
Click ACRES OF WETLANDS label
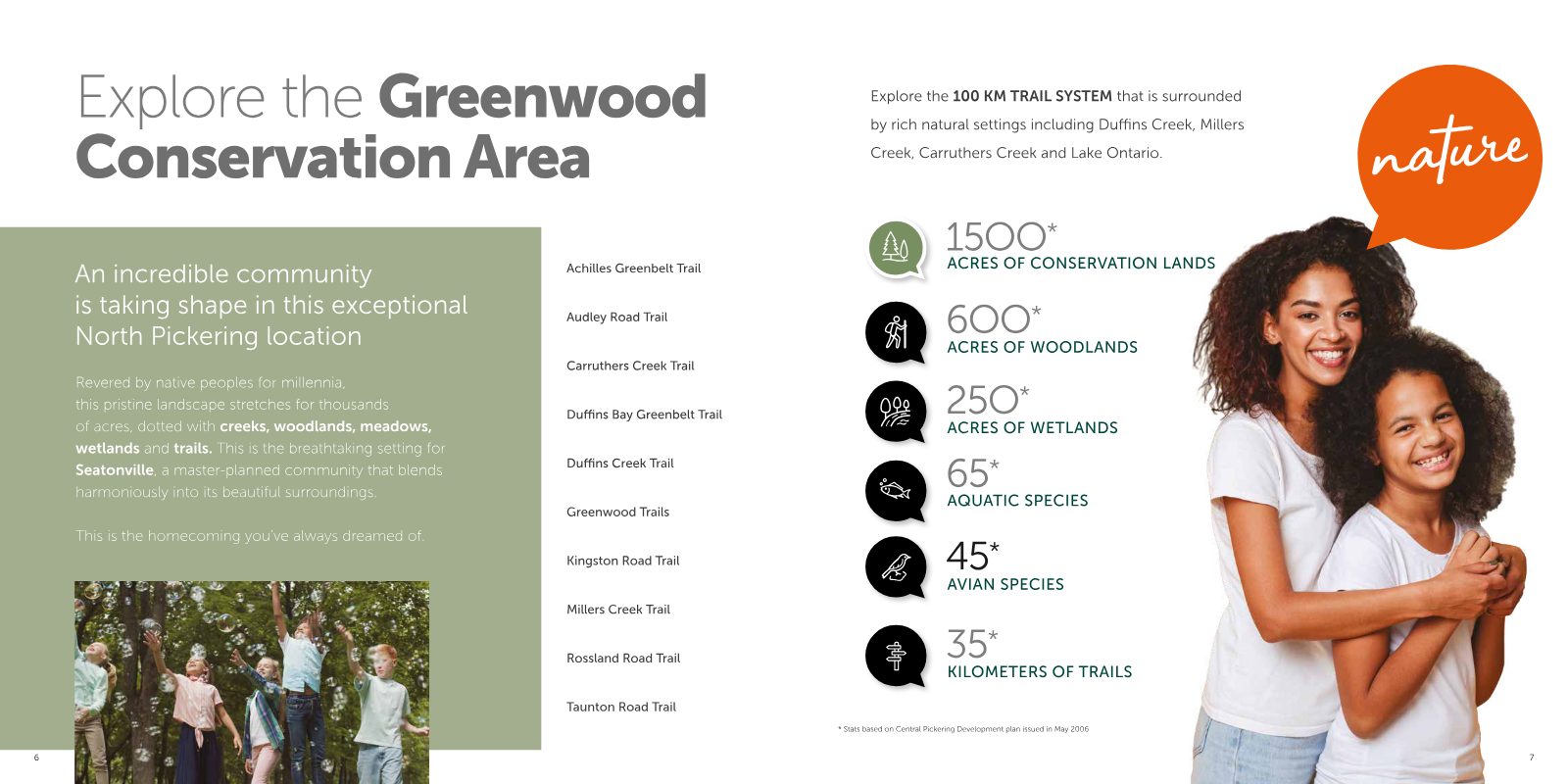coord(1032,428)
